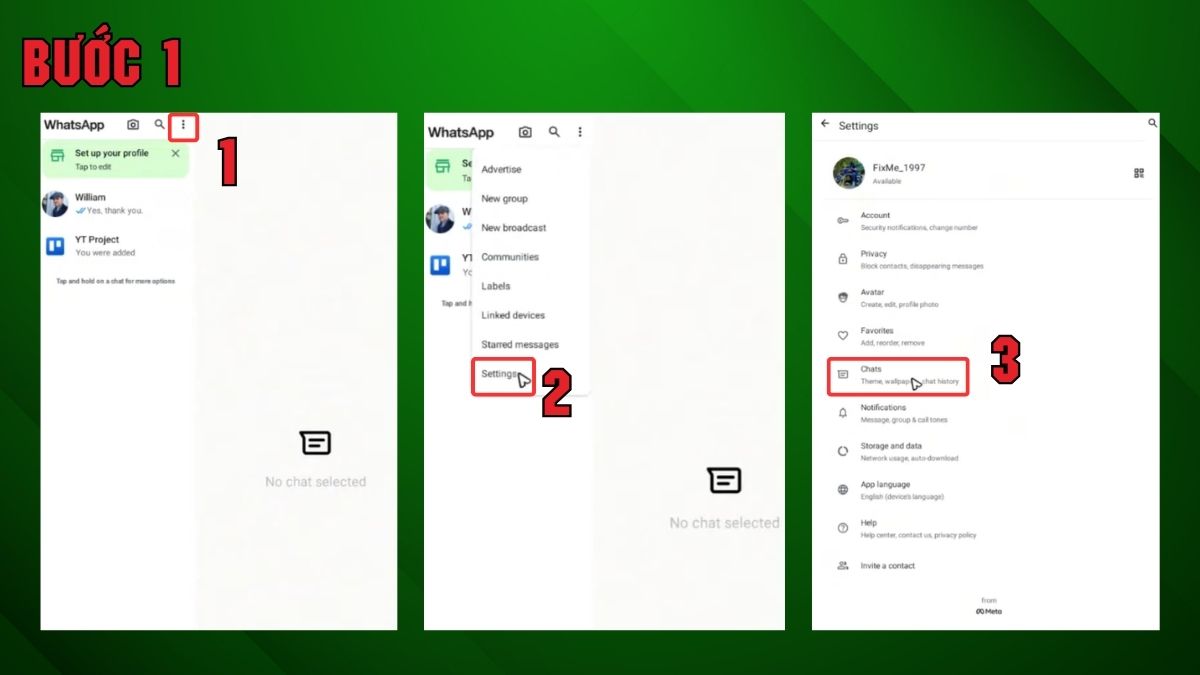Choose New group from the dropdown menu

click(x=504, y=198)
